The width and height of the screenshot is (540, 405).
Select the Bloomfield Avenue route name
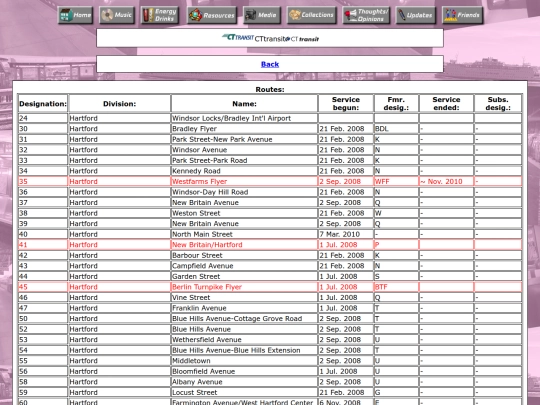(203, 372)
